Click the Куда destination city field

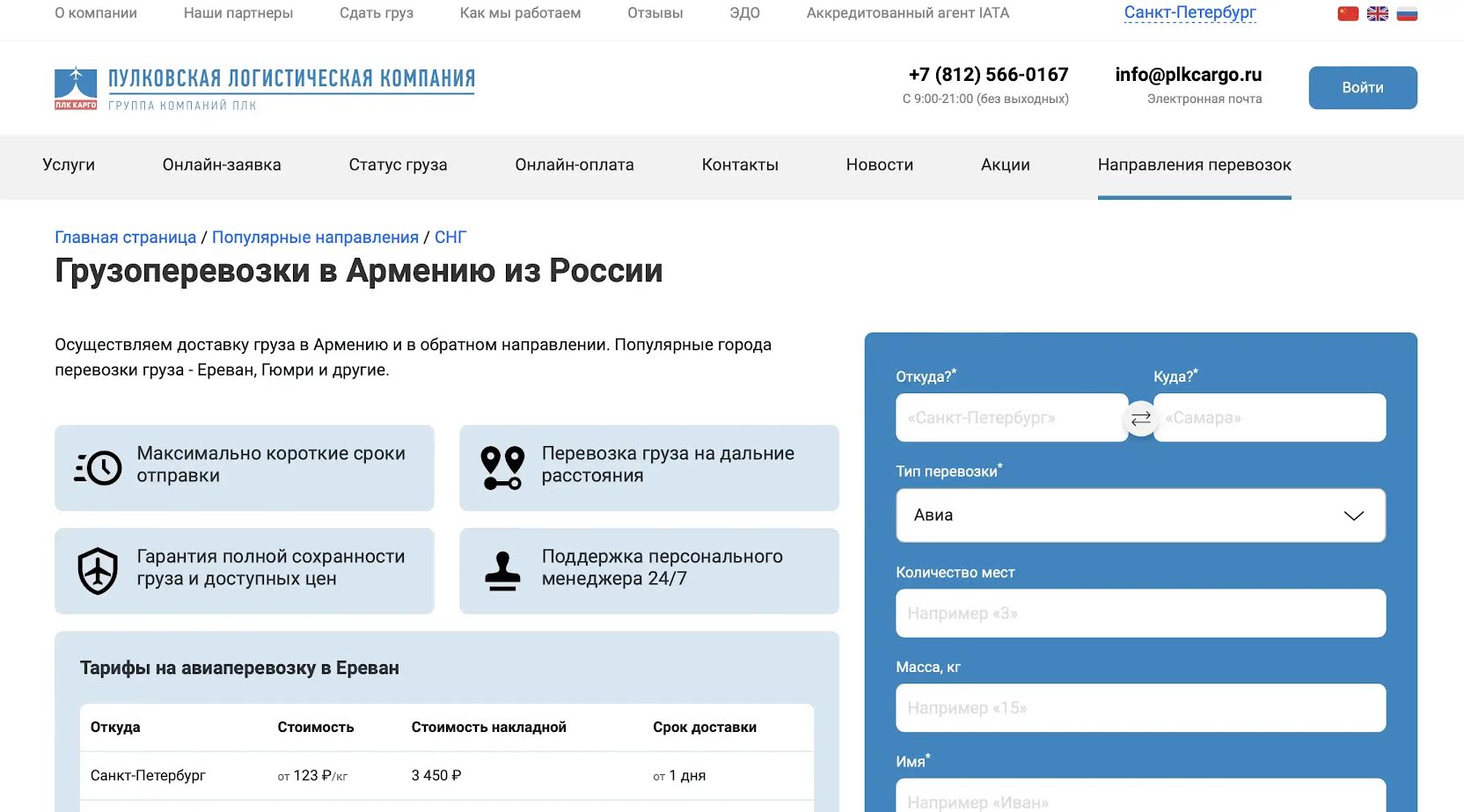pos(1270,418)
